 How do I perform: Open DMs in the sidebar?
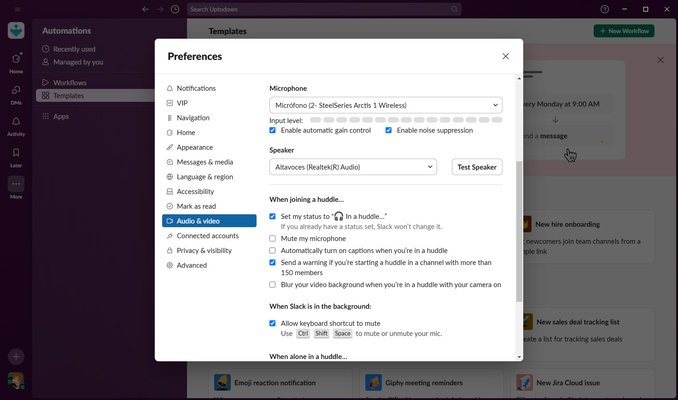coord(16,94)
